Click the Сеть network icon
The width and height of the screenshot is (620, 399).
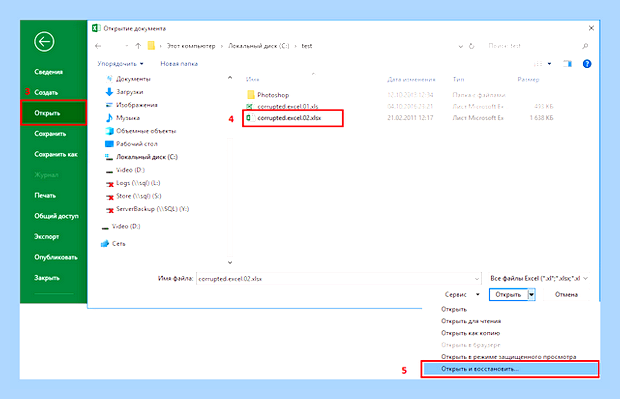105,244
